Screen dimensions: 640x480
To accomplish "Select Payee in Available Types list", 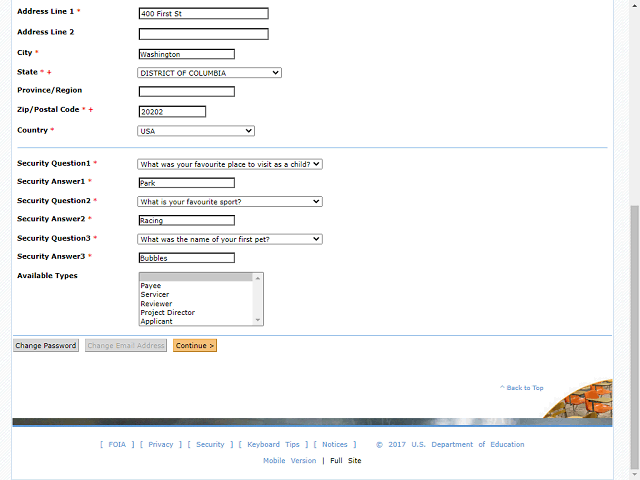I will coord(196,286).
